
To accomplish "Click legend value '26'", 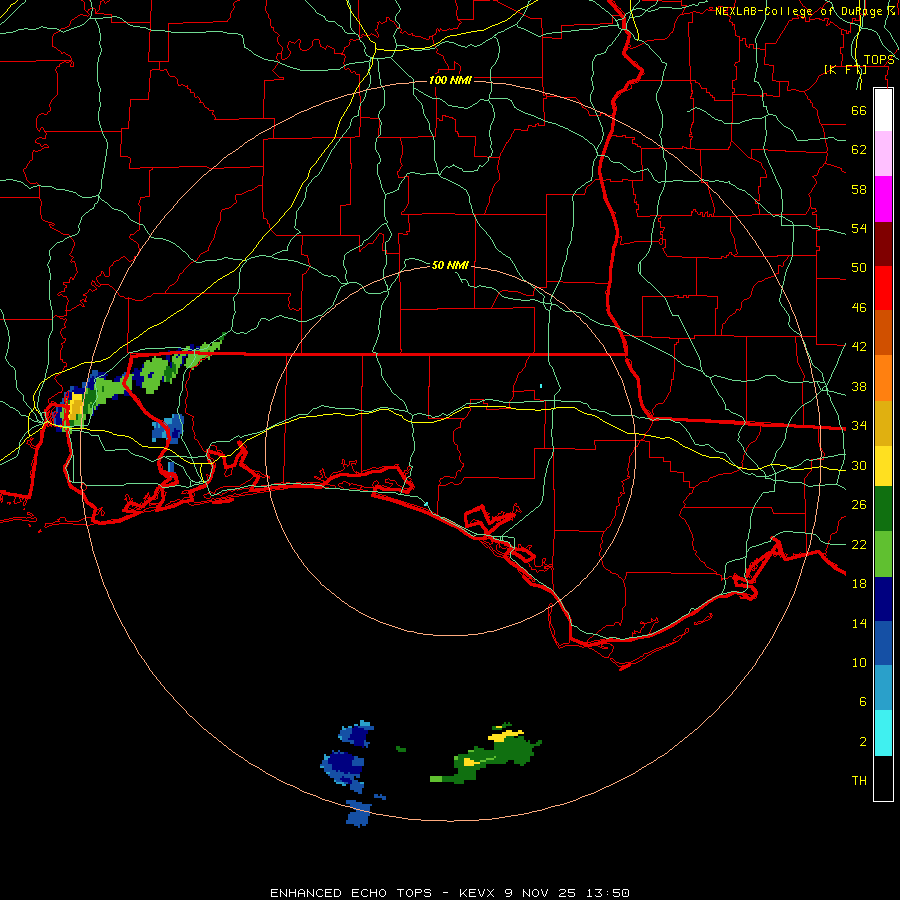I will click(859, 505).
